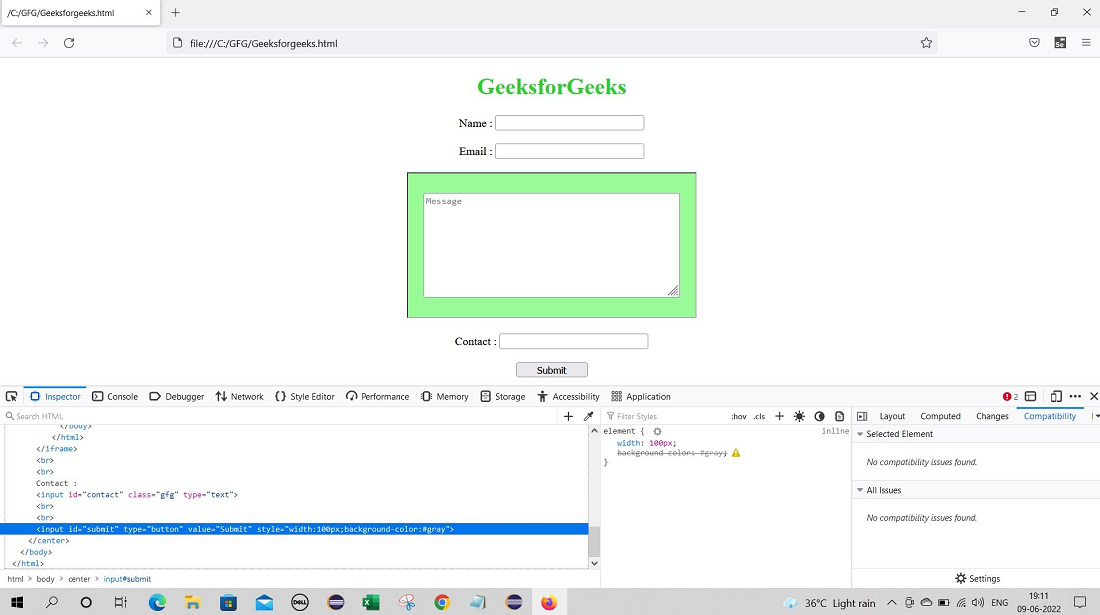Click the markup scrollbar up arrow
The image size is (1100, 615).
pyautogui.click(x=594, y=431)
